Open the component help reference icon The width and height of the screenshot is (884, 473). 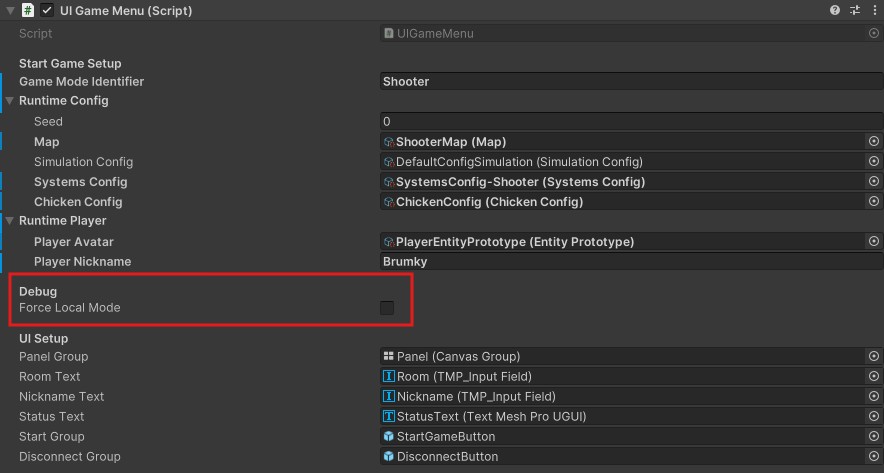click(x=835, y=10)
